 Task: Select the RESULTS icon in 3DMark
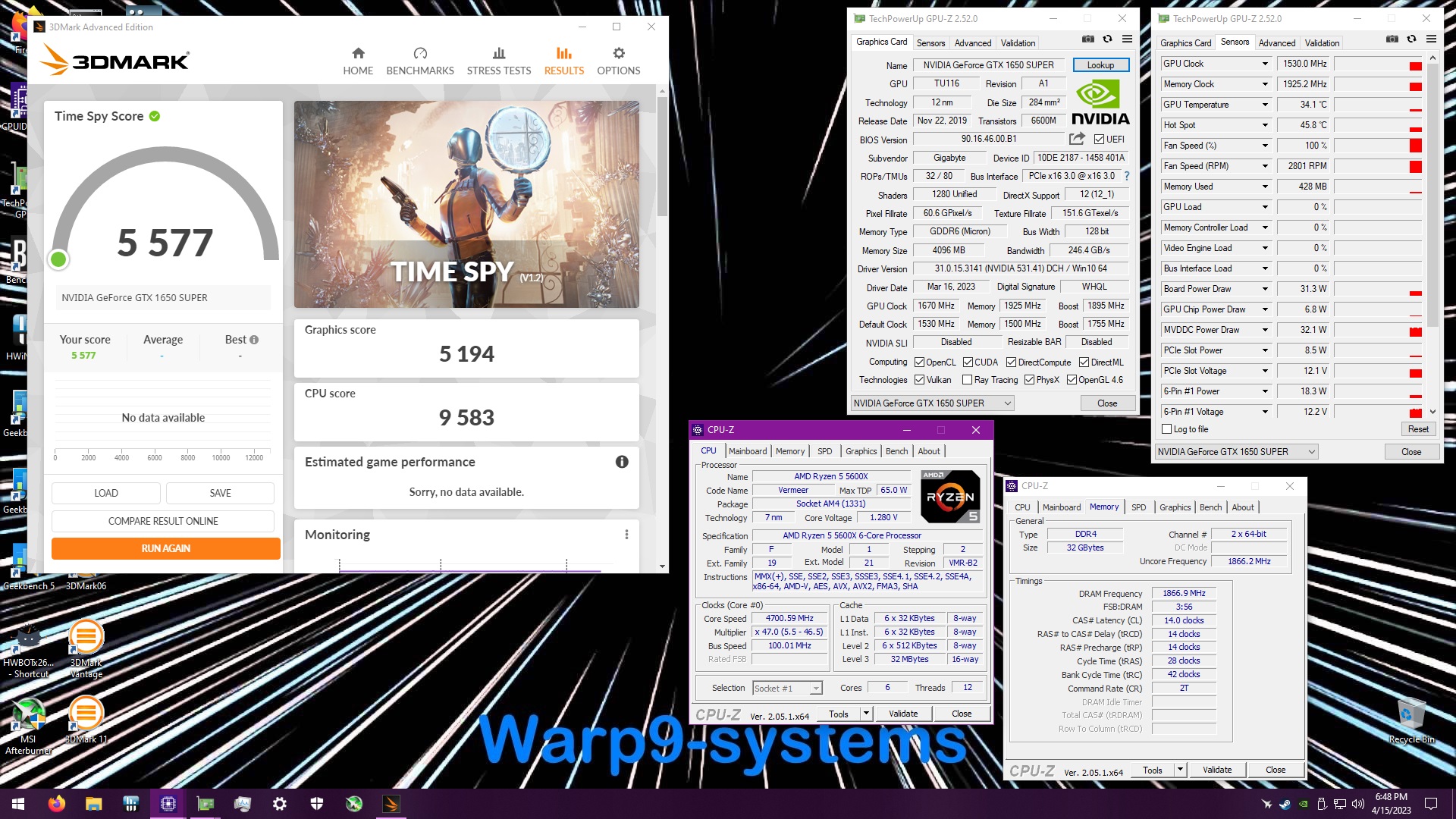point(563,53)
